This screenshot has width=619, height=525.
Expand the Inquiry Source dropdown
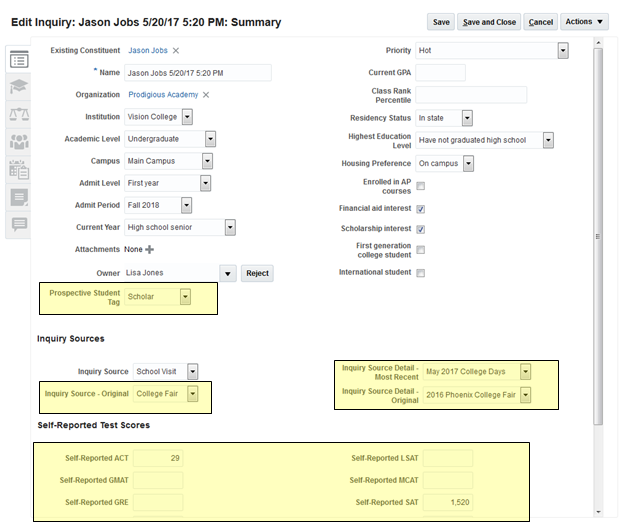[192, 371]
